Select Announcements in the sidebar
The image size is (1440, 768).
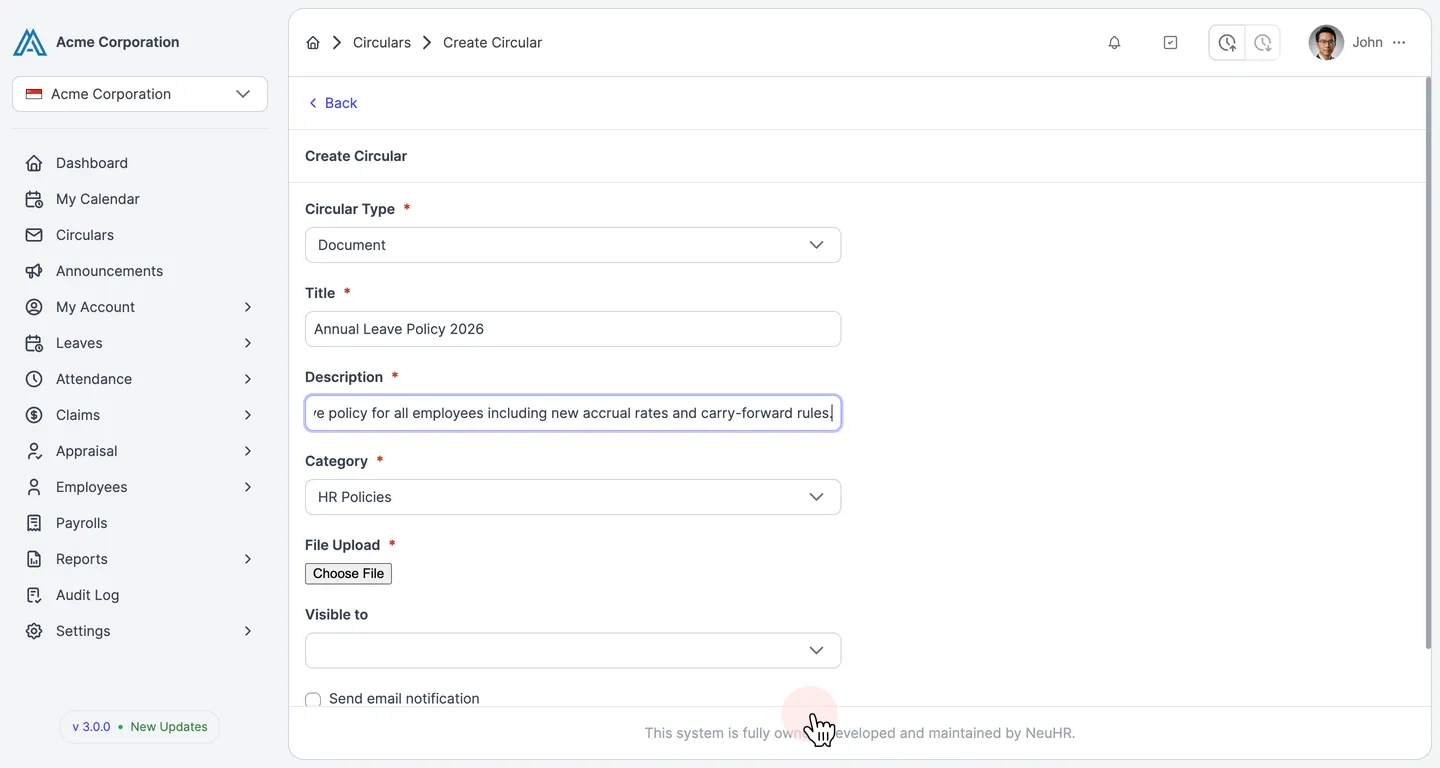point(140,271)
